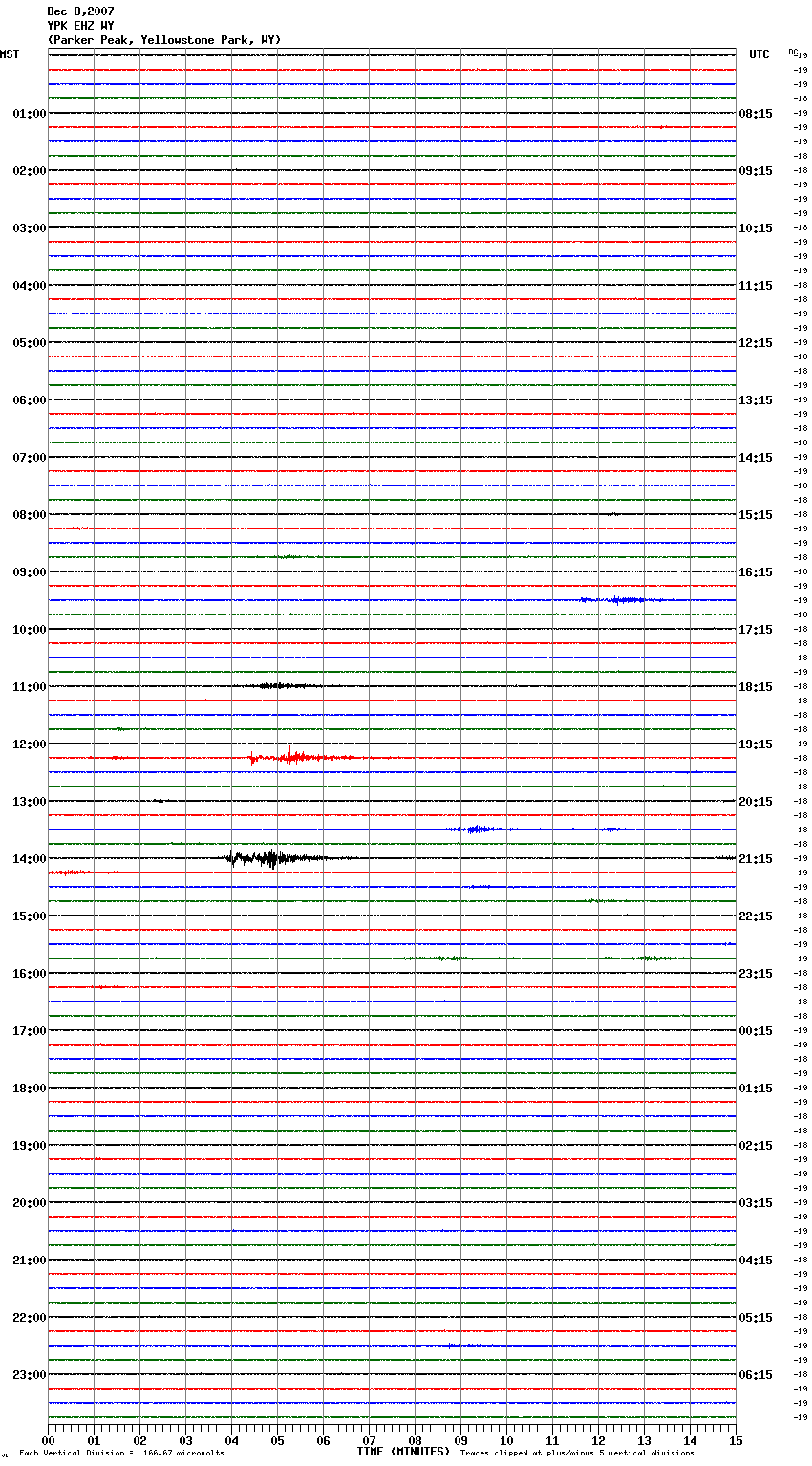The image size is (812, 1466).
Task: Click the '12:00' MST time label
Action: pyautogui.click(x=30, y=744)
